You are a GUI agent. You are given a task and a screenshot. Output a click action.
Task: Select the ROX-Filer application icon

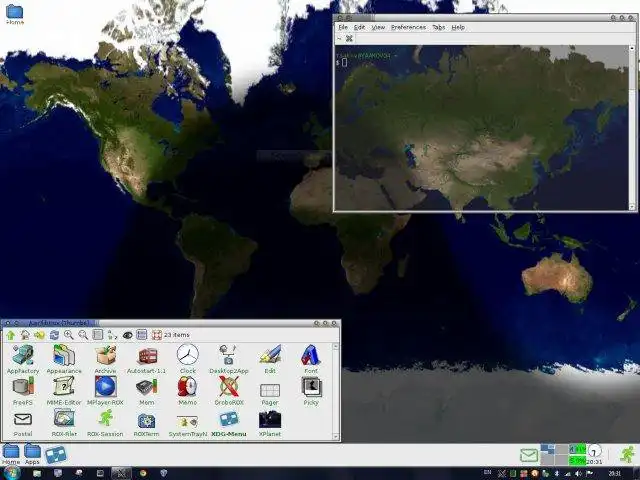click(64, 423)
